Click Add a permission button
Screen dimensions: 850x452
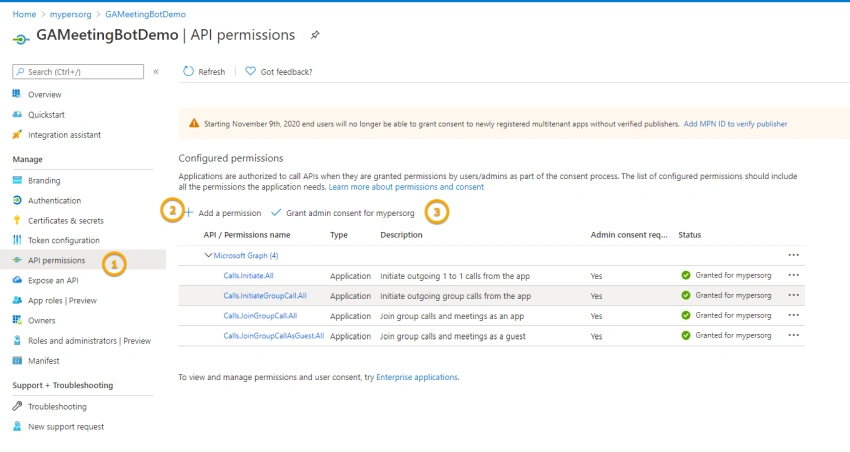point(229,213)
